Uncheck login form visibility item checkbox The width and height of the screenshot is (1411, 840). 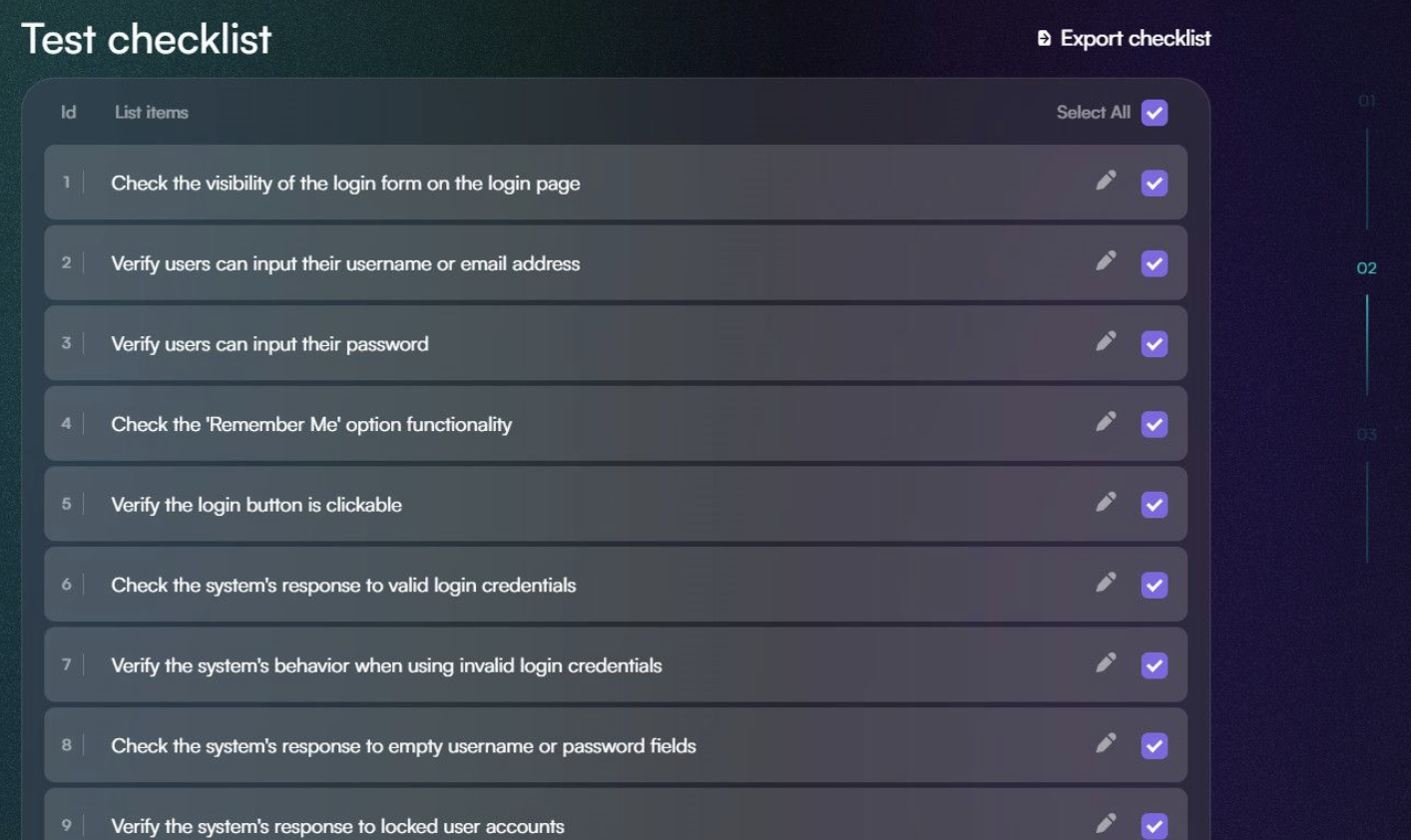click(x=1155, y=184)
